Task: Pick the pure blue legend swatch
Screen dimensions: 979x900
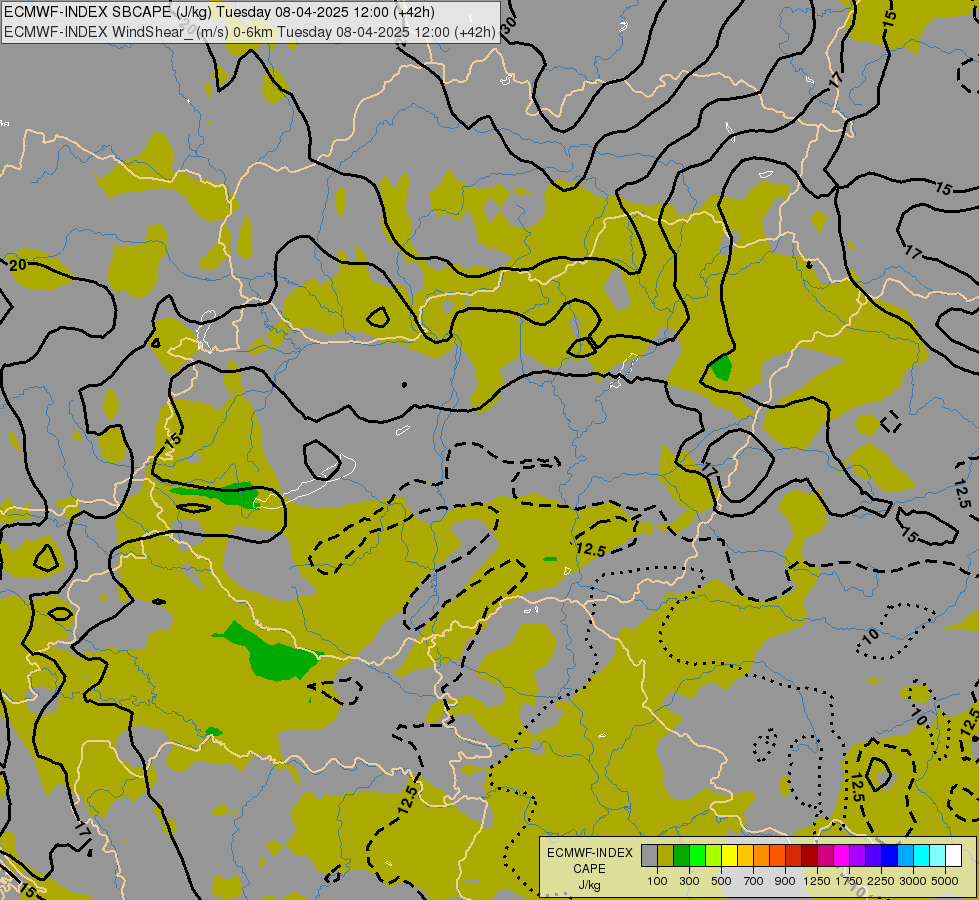Action: pos(890,855)
